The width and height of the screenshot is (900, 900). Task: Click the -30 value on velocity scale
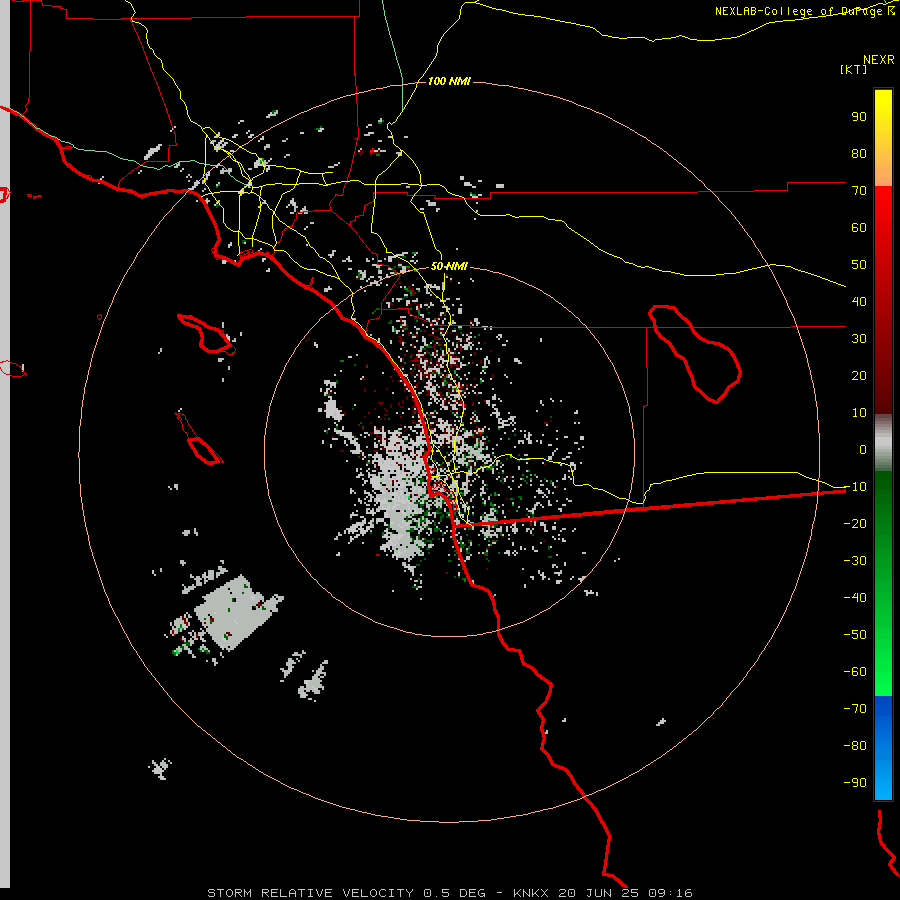[x=855, y=561]
